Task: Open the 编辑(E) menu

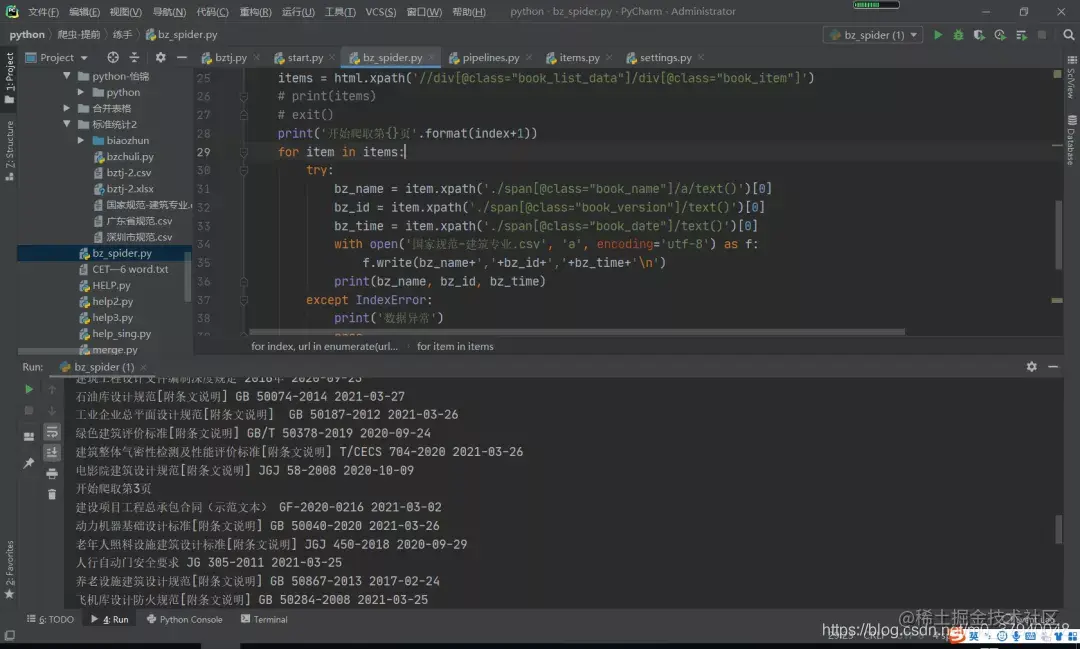Action: click(84, 12)
